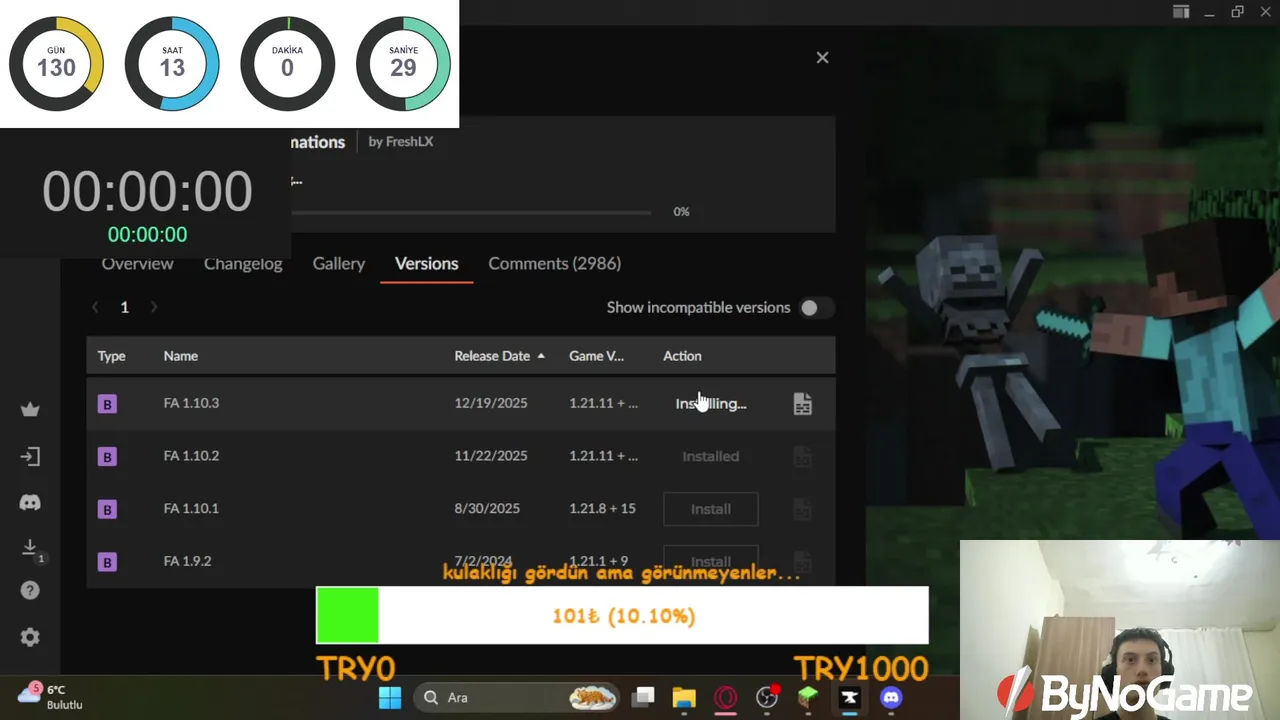View changelog file icon for FA 1.10.2
Image resolution: width=1280 pixels, height=720 pixels.
tap(802, 456)
